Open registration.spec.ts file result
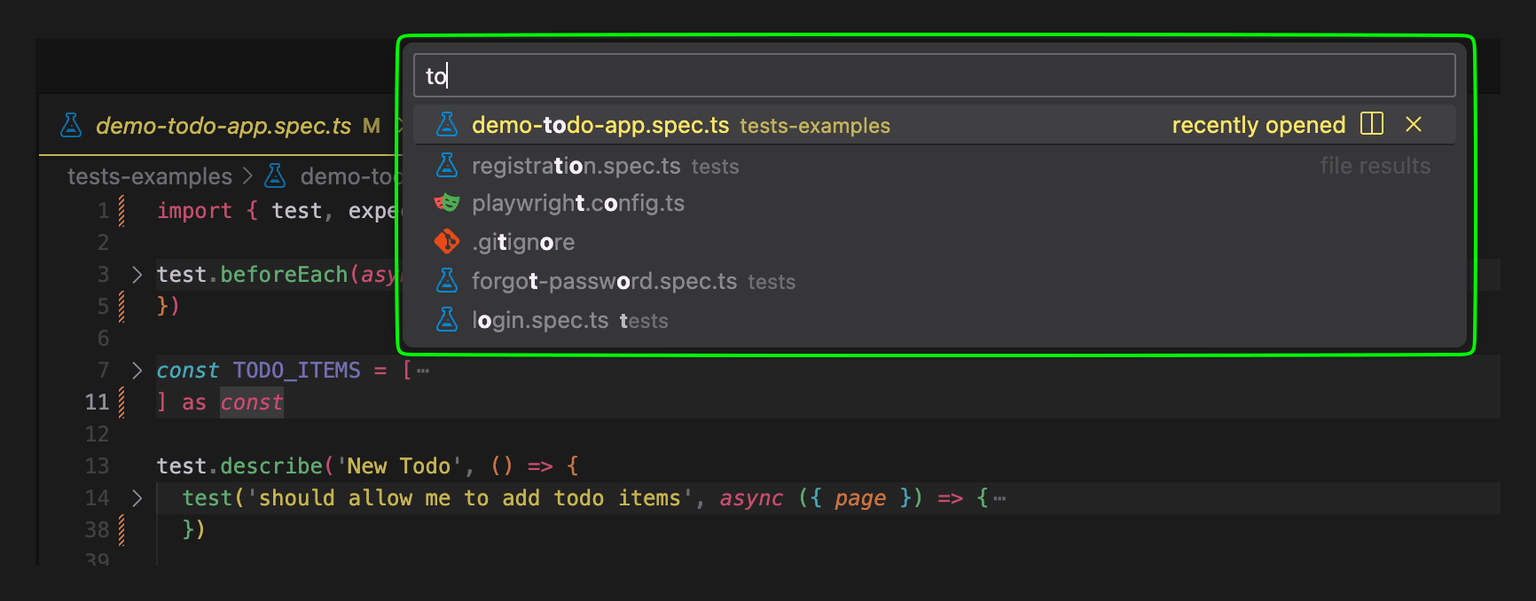This screenshot has width=1536, height=601. point(934,166)
